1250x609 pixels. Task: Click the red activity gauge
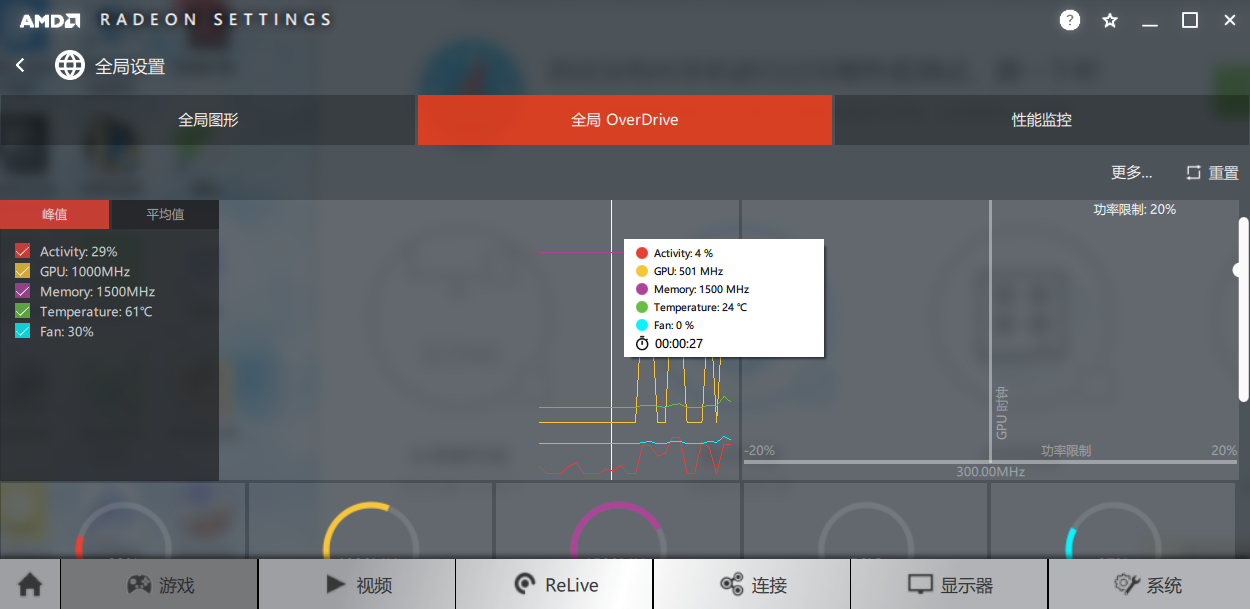click(123, 530)
